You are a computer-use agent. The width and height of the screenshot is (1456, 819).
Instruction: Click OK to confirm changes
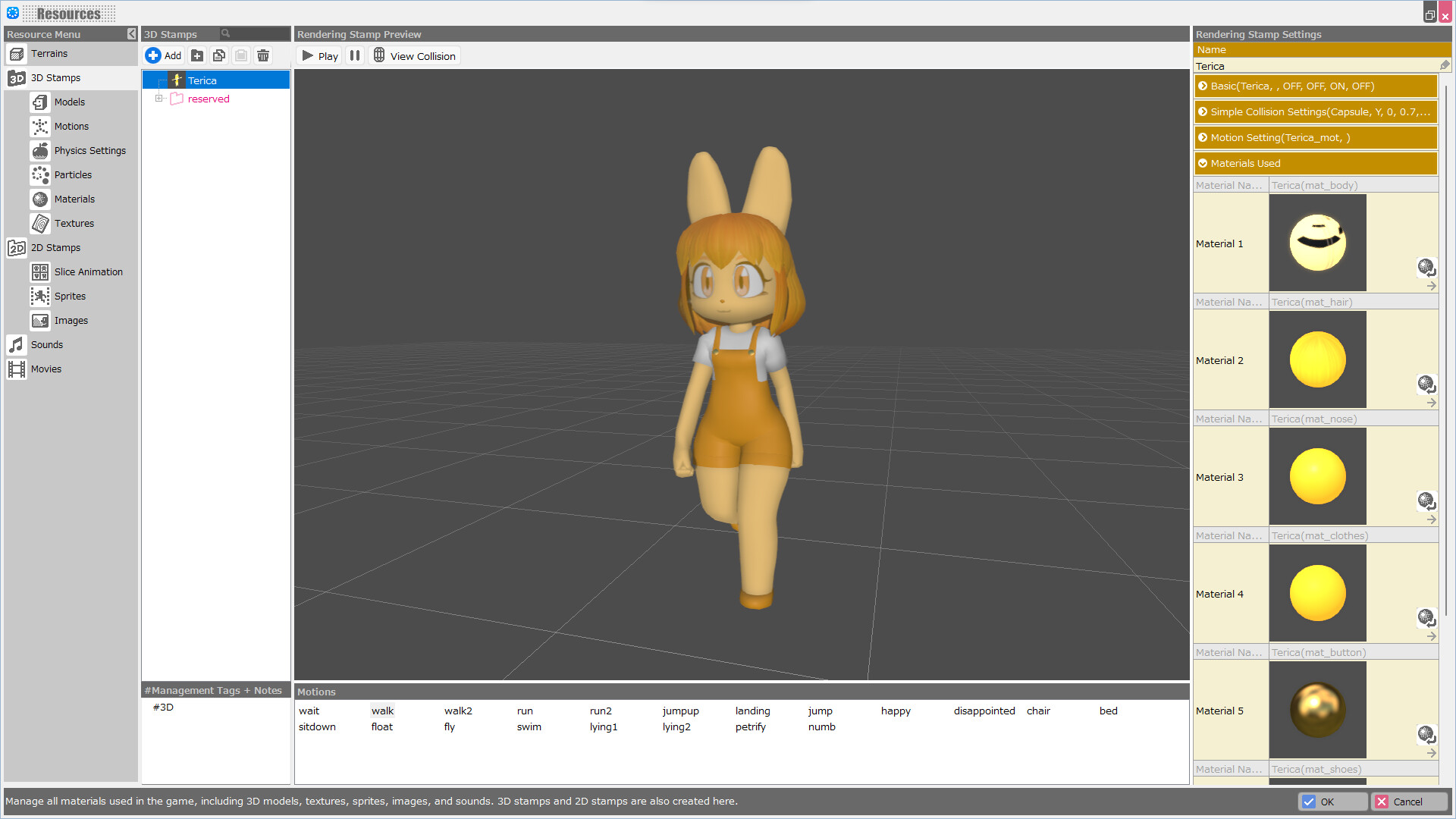pyautogui.click(x=1332, y=802)
